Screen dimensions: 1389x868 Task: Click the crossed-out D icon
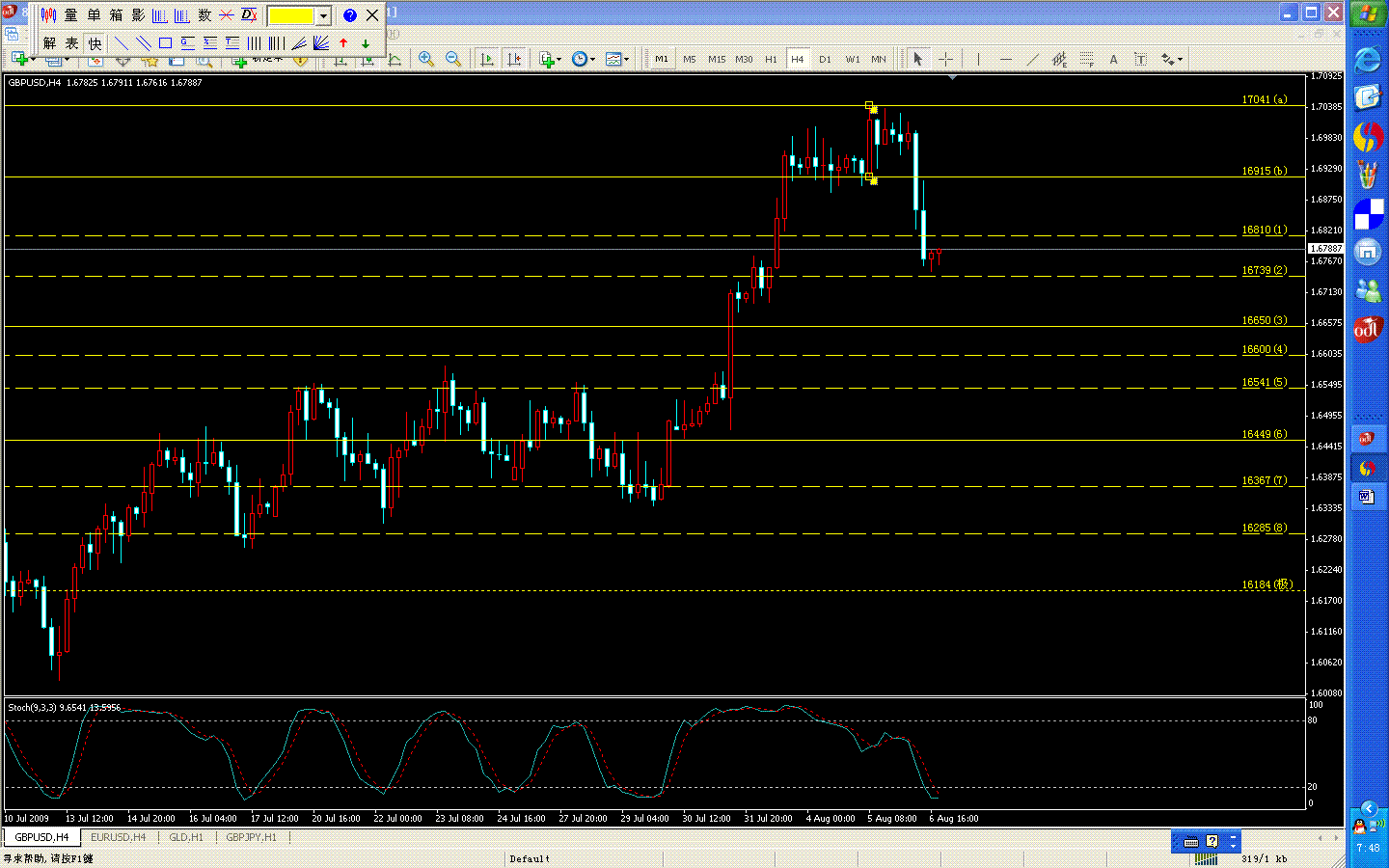click(x=249, y=15)
